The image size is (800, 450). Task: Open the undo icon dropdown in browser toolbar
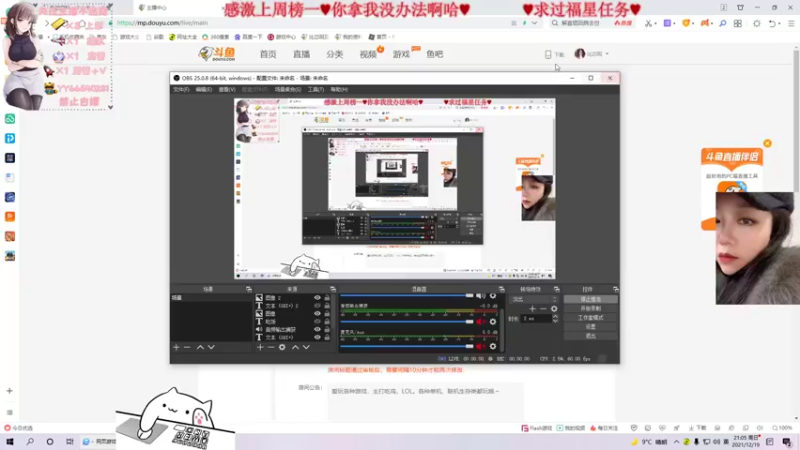779,23
